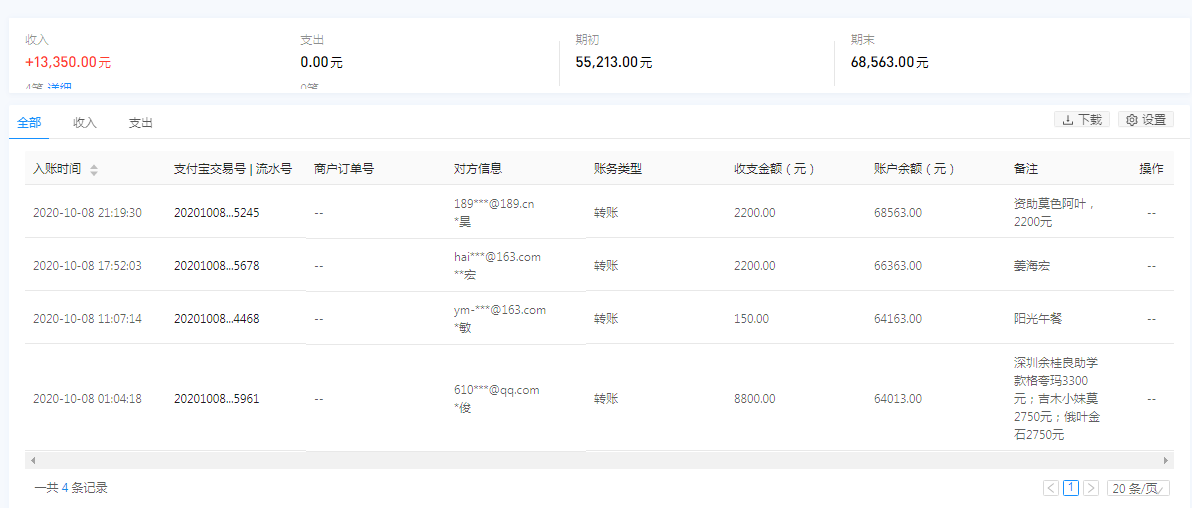Screen dimensions: 1192x508
Task: Expand the 20 条/页 page size dropdown
Action: pyautogui.click(x=1140, y=488)
